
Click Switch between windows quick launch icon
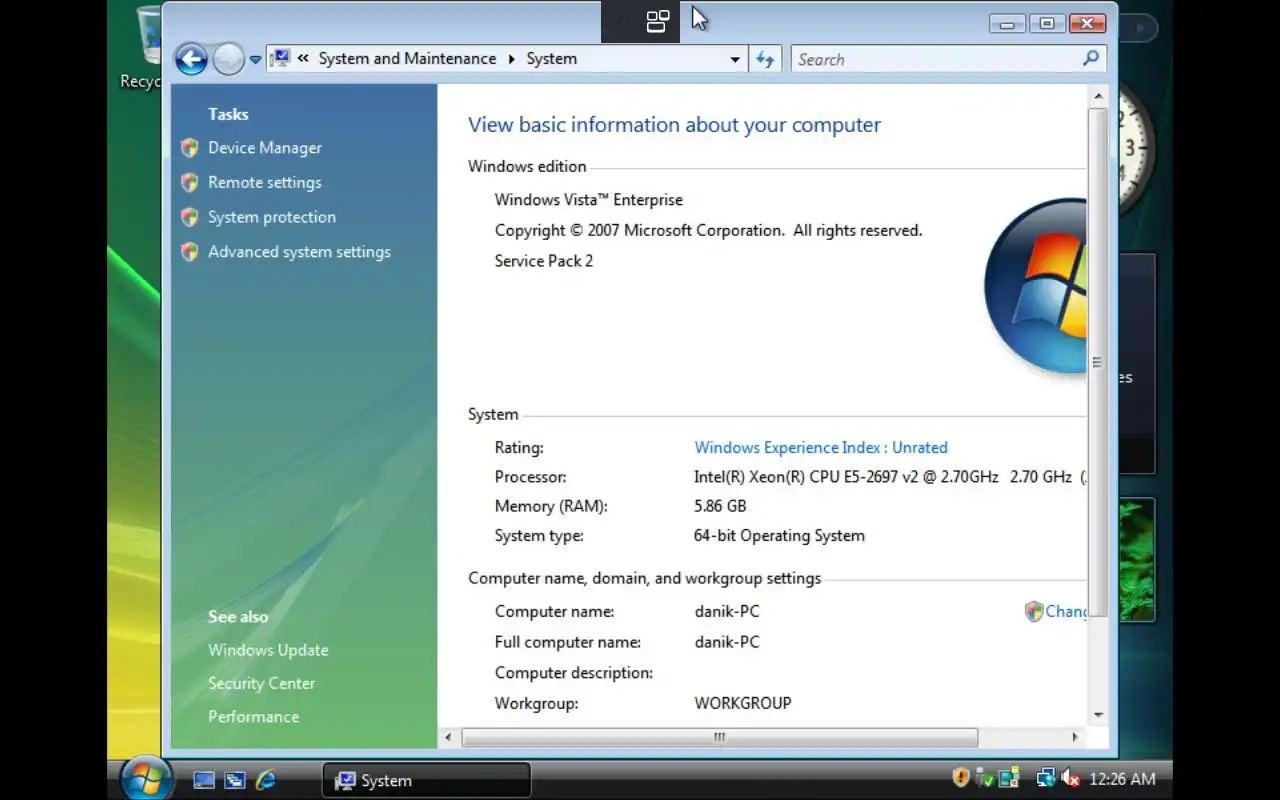click(235, 780)
